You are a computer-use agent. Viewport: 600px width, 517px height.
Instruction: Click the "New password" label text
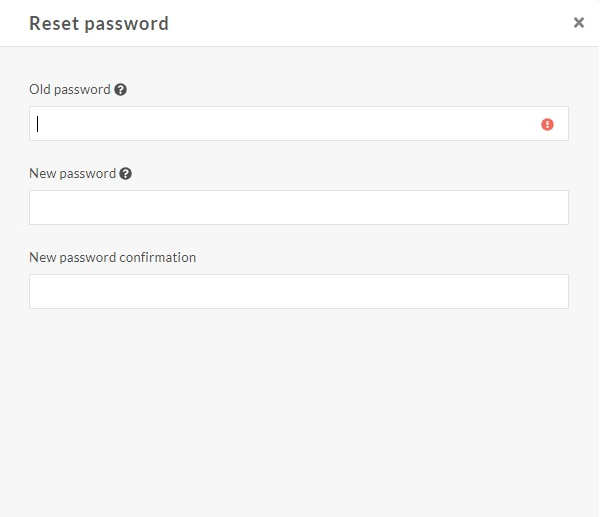(x=73, y=174)
